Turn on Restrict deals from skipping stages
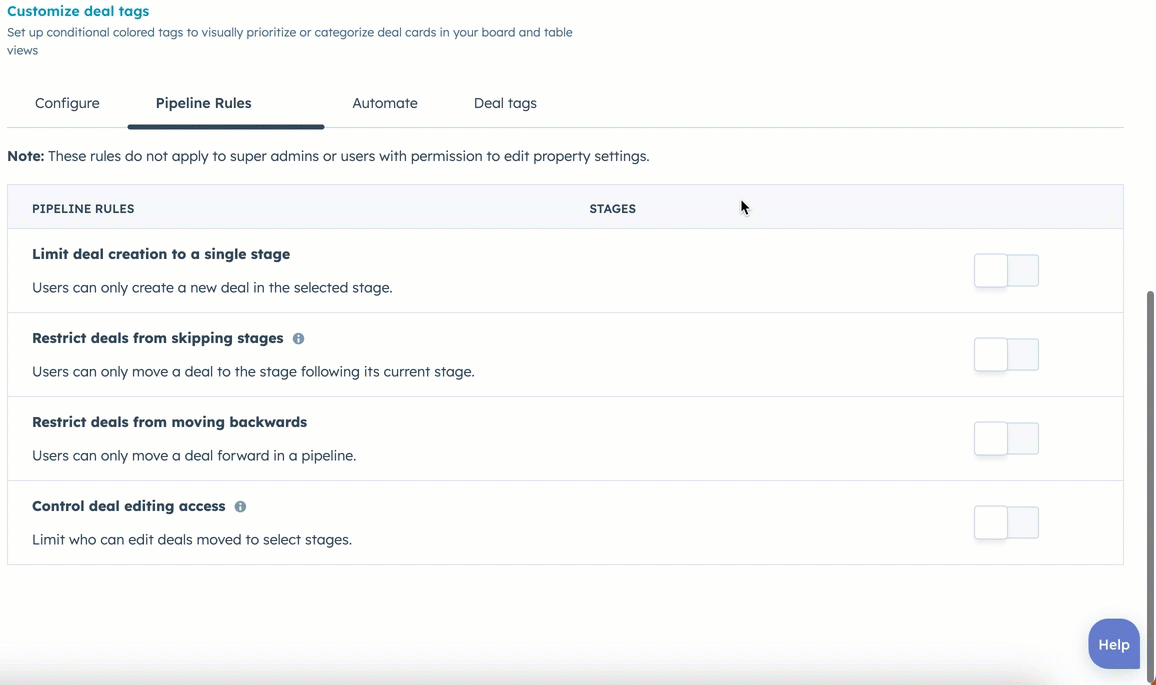 click(1006, 354)
